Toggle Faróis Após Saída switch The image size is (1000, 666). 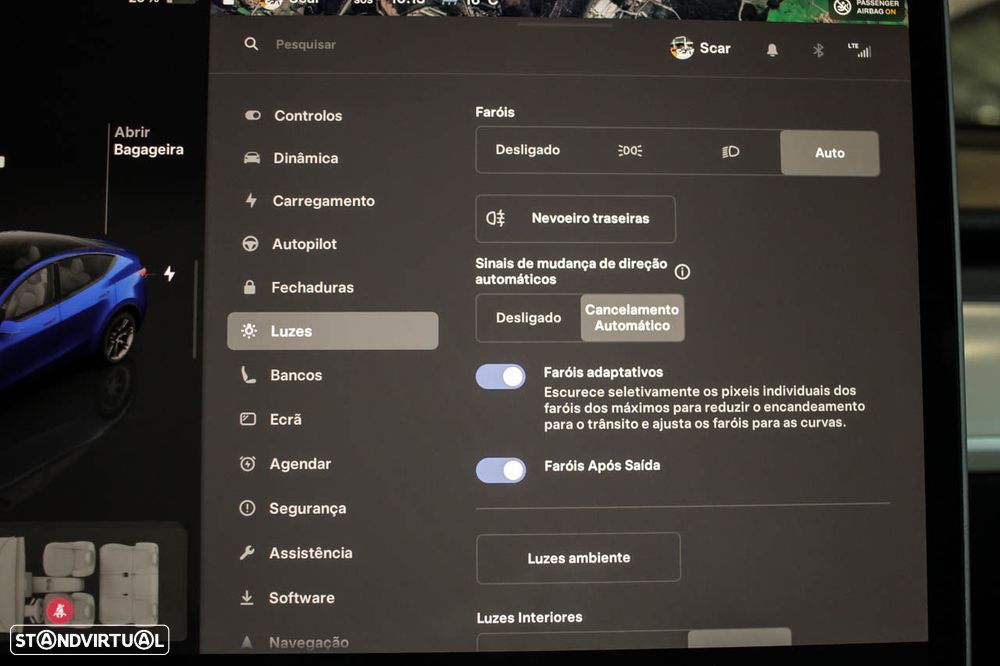click(501, 470)
